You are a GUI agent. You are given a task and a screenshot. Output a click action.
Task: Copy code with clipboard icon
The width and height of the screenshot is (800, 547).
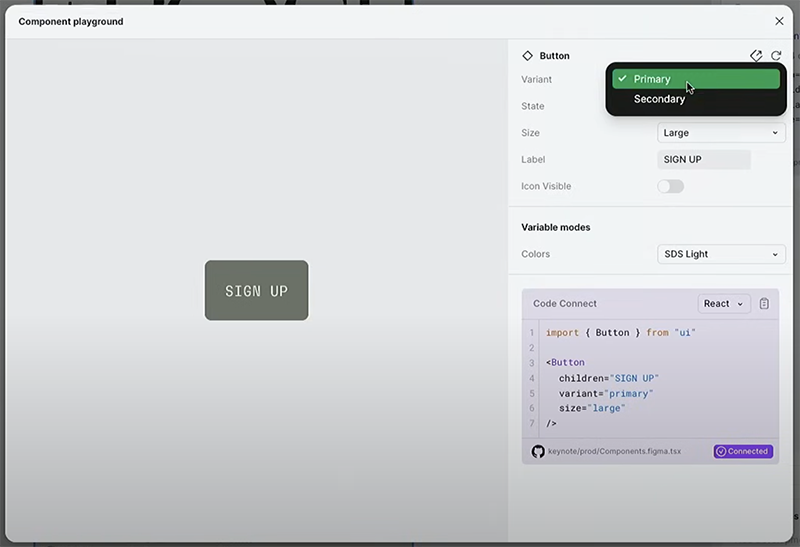(764, 304)
